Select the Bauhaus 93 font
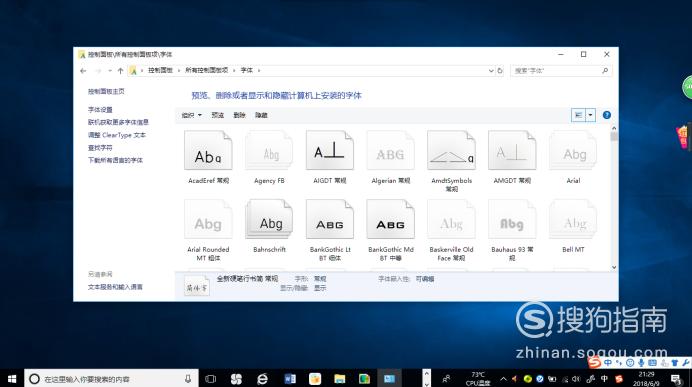692x387 pixels. point(512,230)
